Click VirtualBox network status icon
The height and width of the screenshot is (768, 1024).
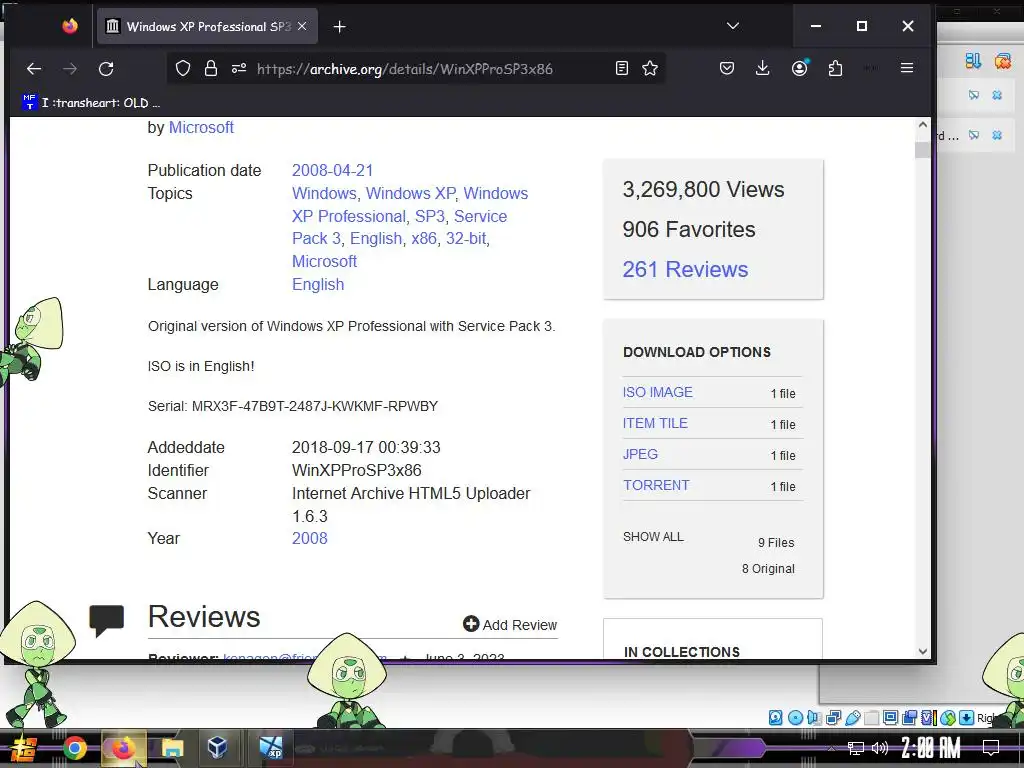click(833, 718)
